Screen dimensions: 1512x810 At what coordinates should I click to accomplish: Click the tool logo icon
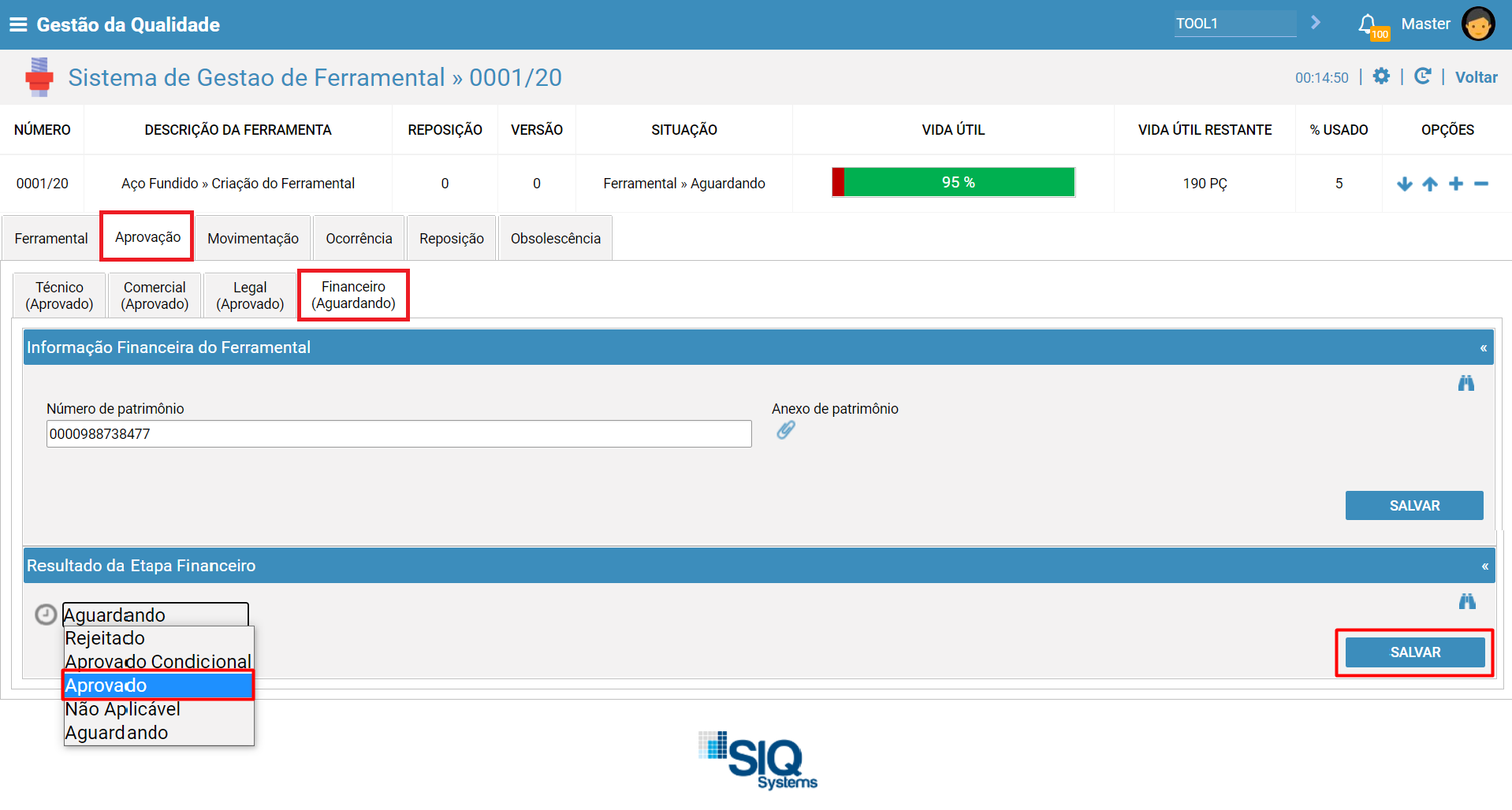click(39, 77)
